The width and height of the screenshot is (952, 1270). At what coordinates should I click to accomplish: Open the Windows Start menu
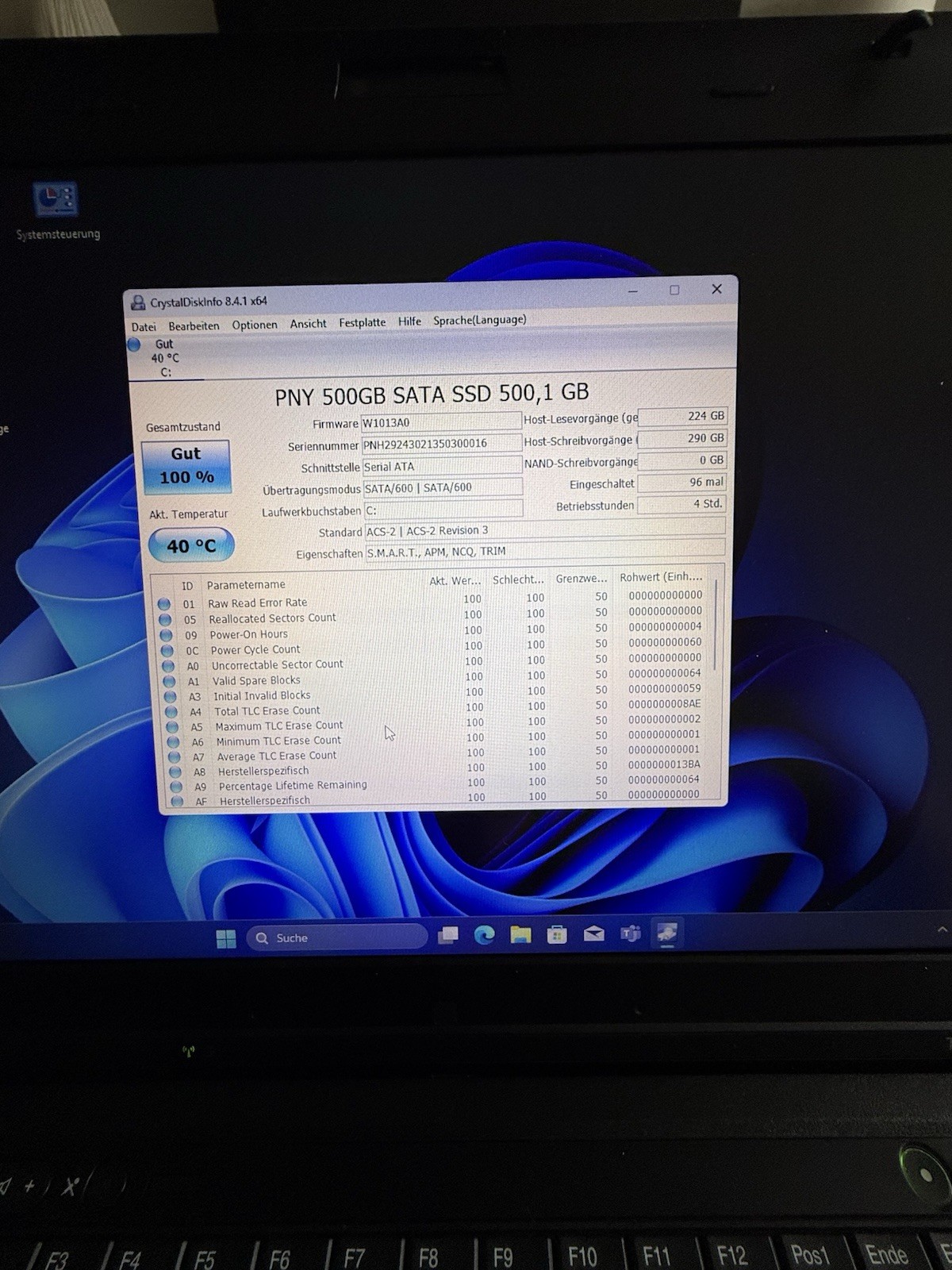point(226,939)
